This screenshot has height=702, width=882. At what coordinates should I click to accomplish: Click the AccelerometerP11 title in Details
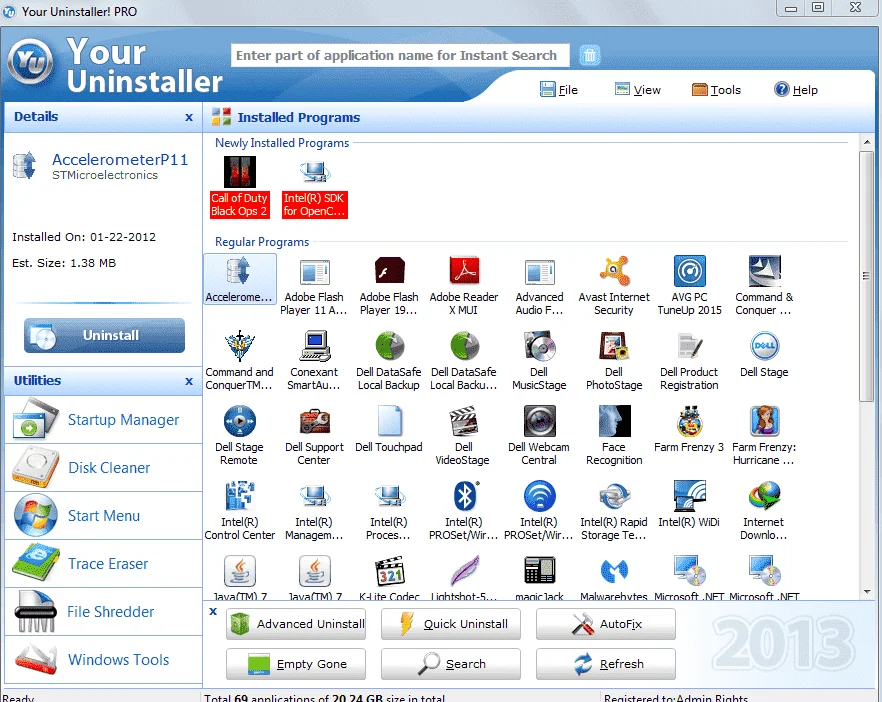coord(120,160)
